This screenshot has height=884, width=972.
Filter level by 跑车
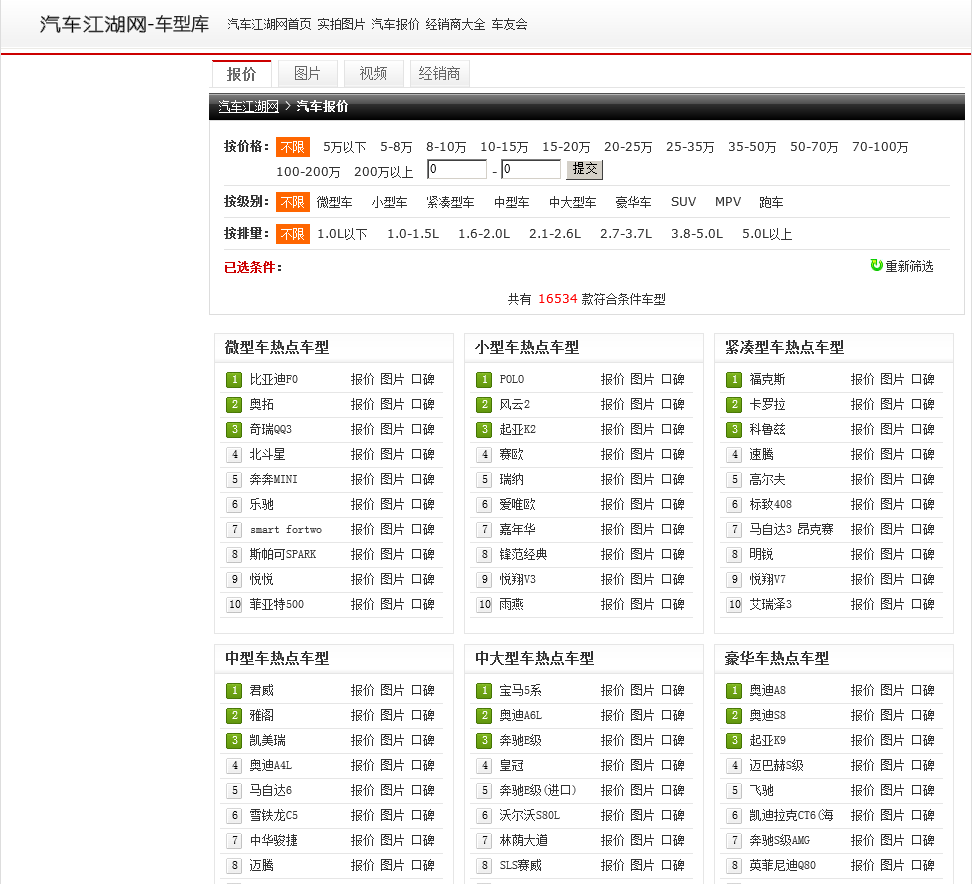coord(771,202)
